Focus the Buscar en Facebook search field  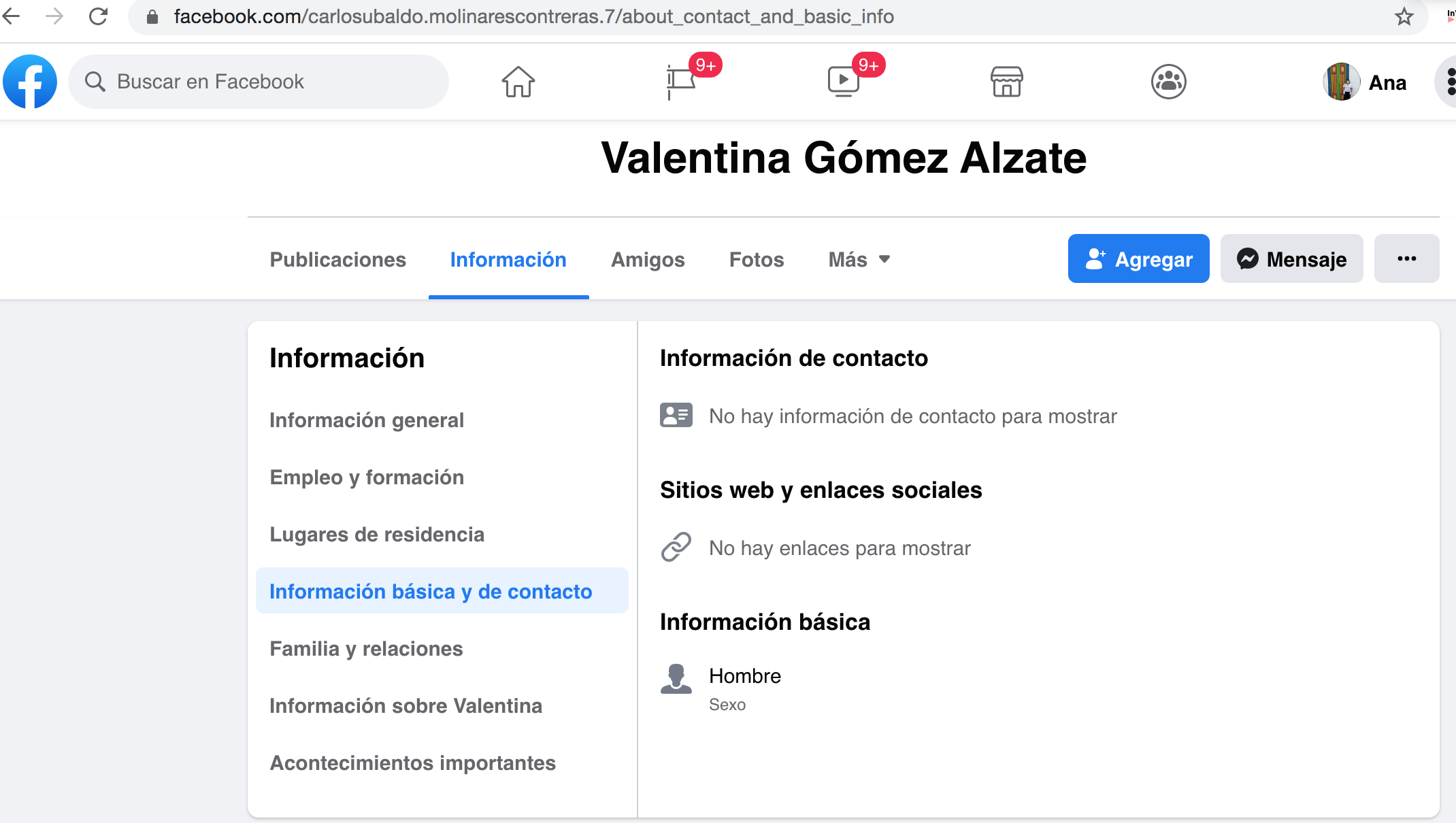pyautogui.click(x=259, y=82)
